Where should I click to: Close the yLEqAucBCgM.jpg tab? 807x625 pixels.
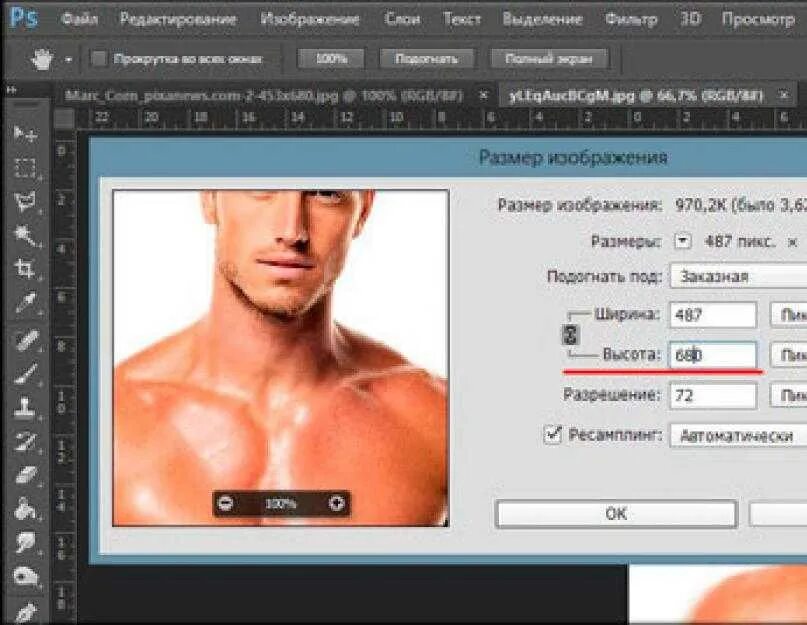(783, 95)
